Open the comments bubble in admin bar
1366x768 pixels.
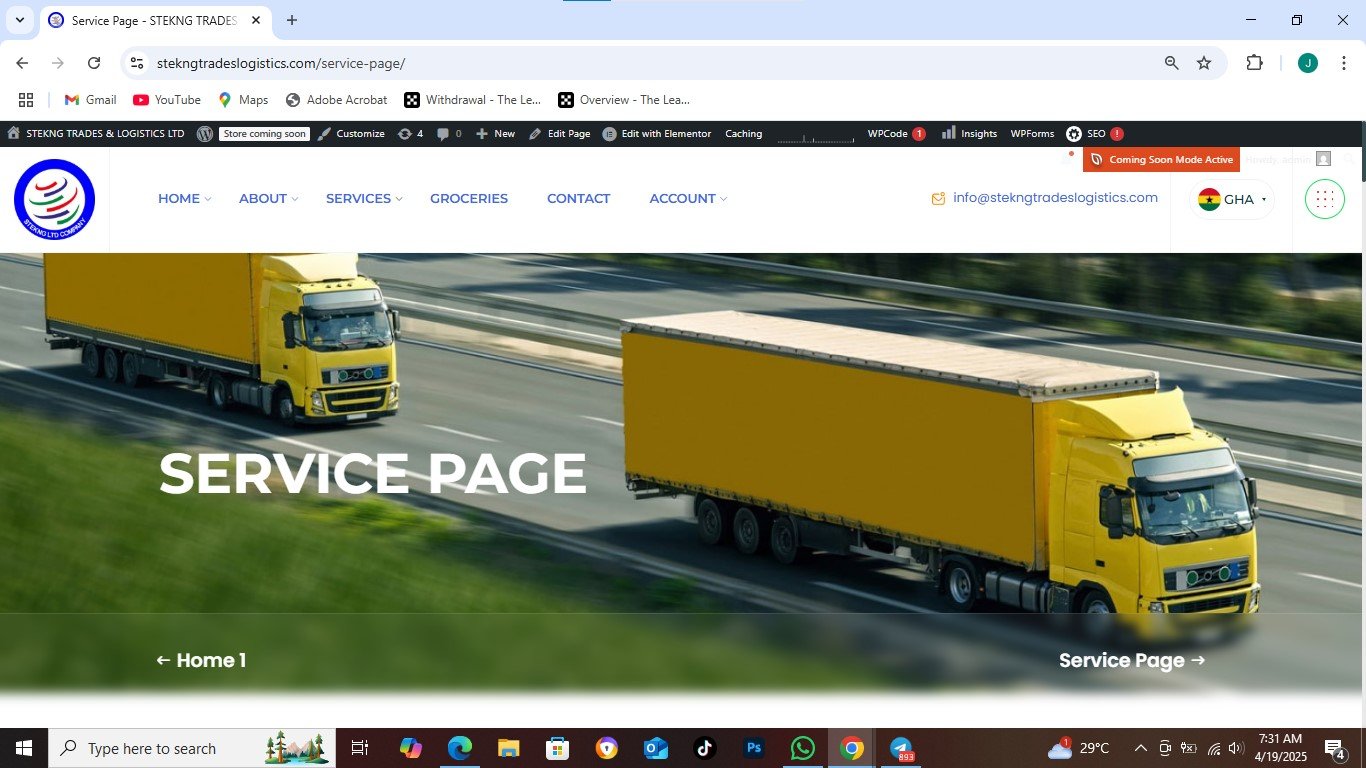(448, 134)
